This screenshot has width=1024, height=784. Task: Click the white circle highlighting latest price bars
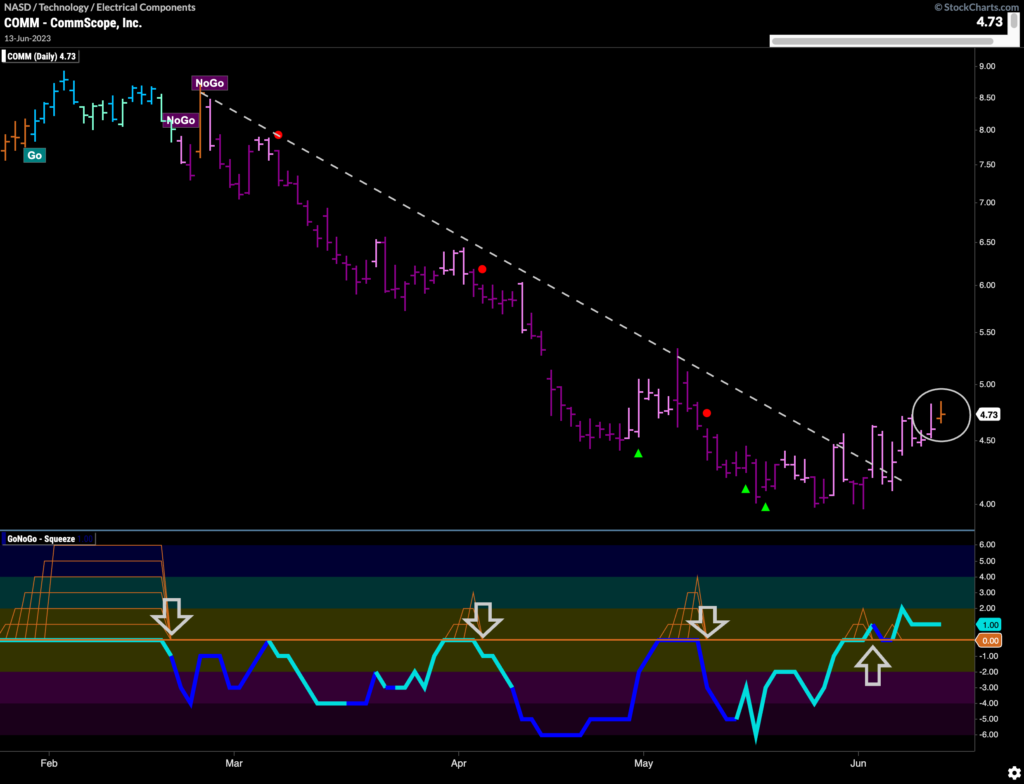tap(942, 413)
